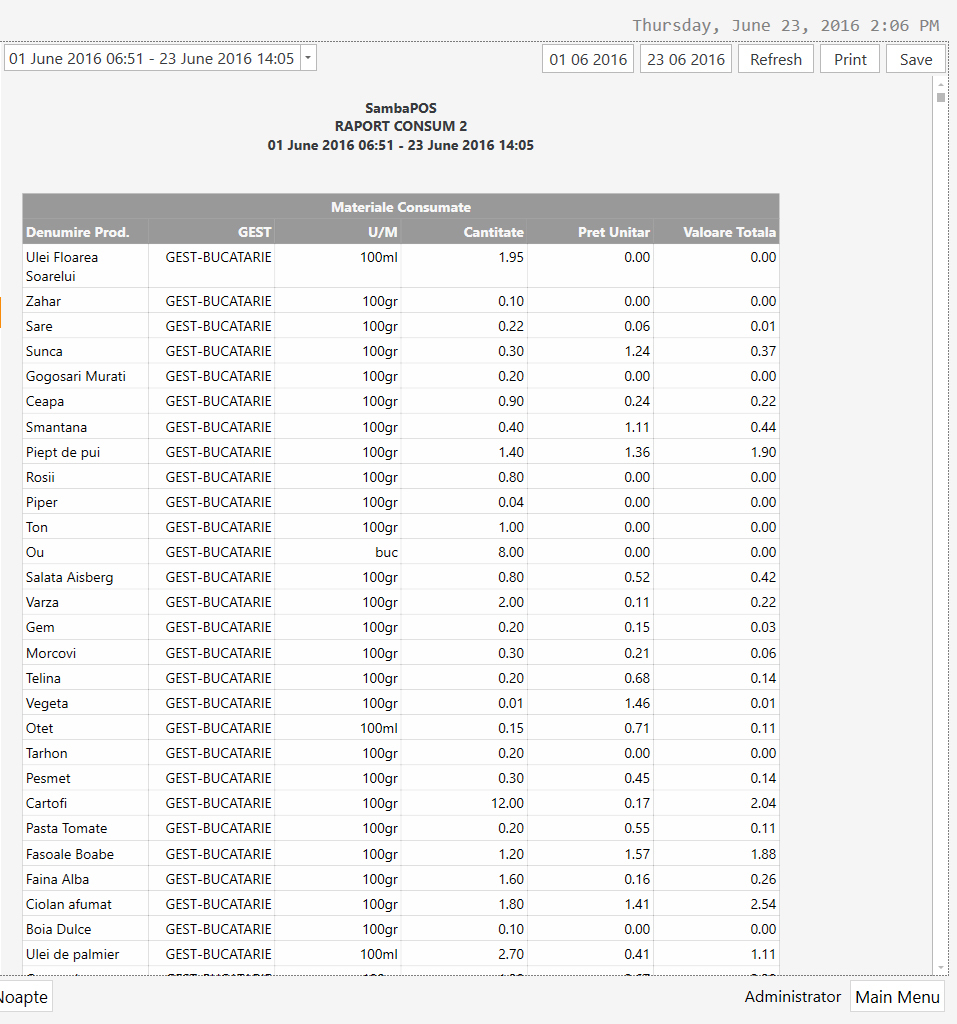Click the date range selector field
The image size is (957, 1024).
pos(150,58)
